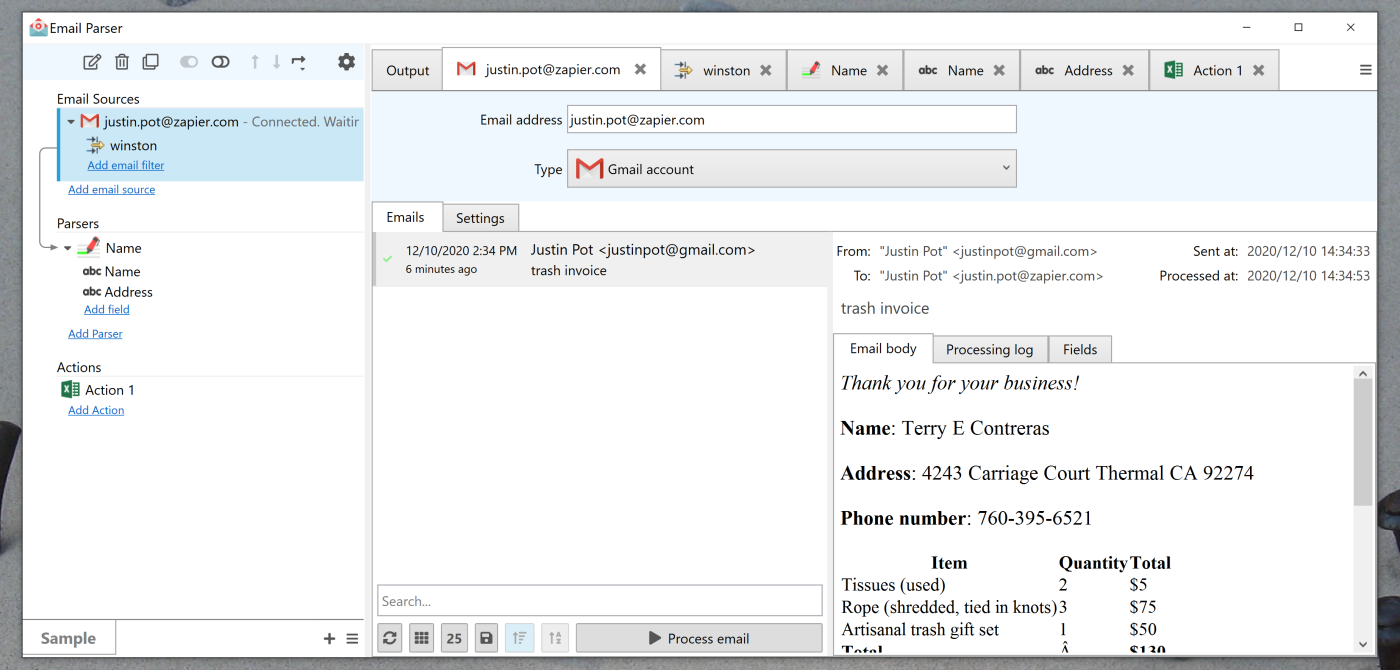Open the tab list hamburger menu at top right
1400x670 pixels.
click(x=1365, y=70)
